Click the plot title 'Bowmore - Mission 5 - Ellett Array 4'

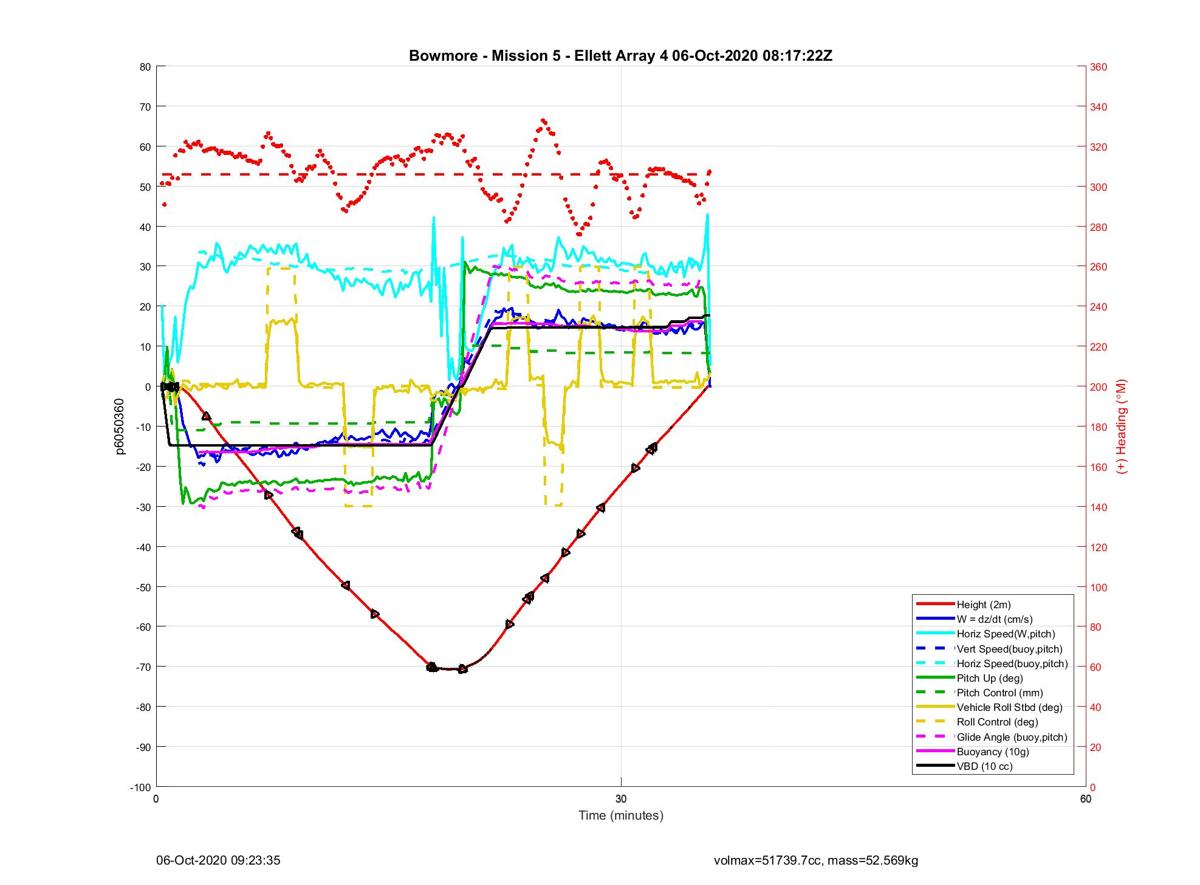tap(538, 56)
